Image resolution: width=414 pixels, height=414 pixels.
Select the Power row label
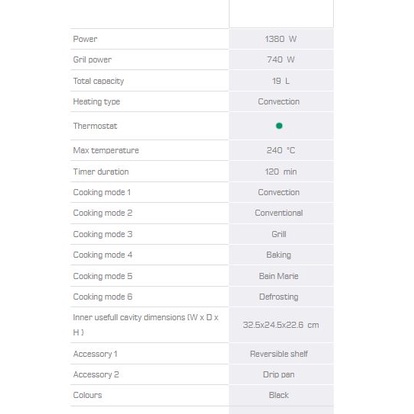(85, 39)
